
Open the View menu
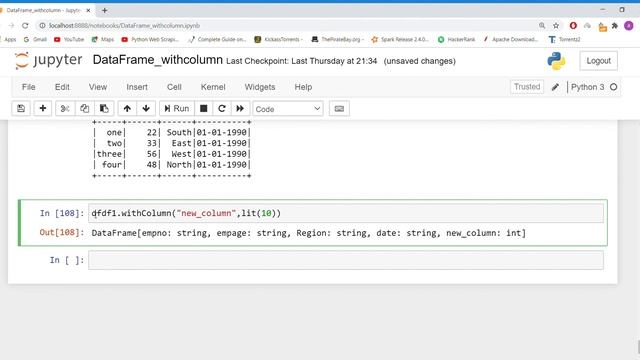pyautogui.click(x=98, y=87)
